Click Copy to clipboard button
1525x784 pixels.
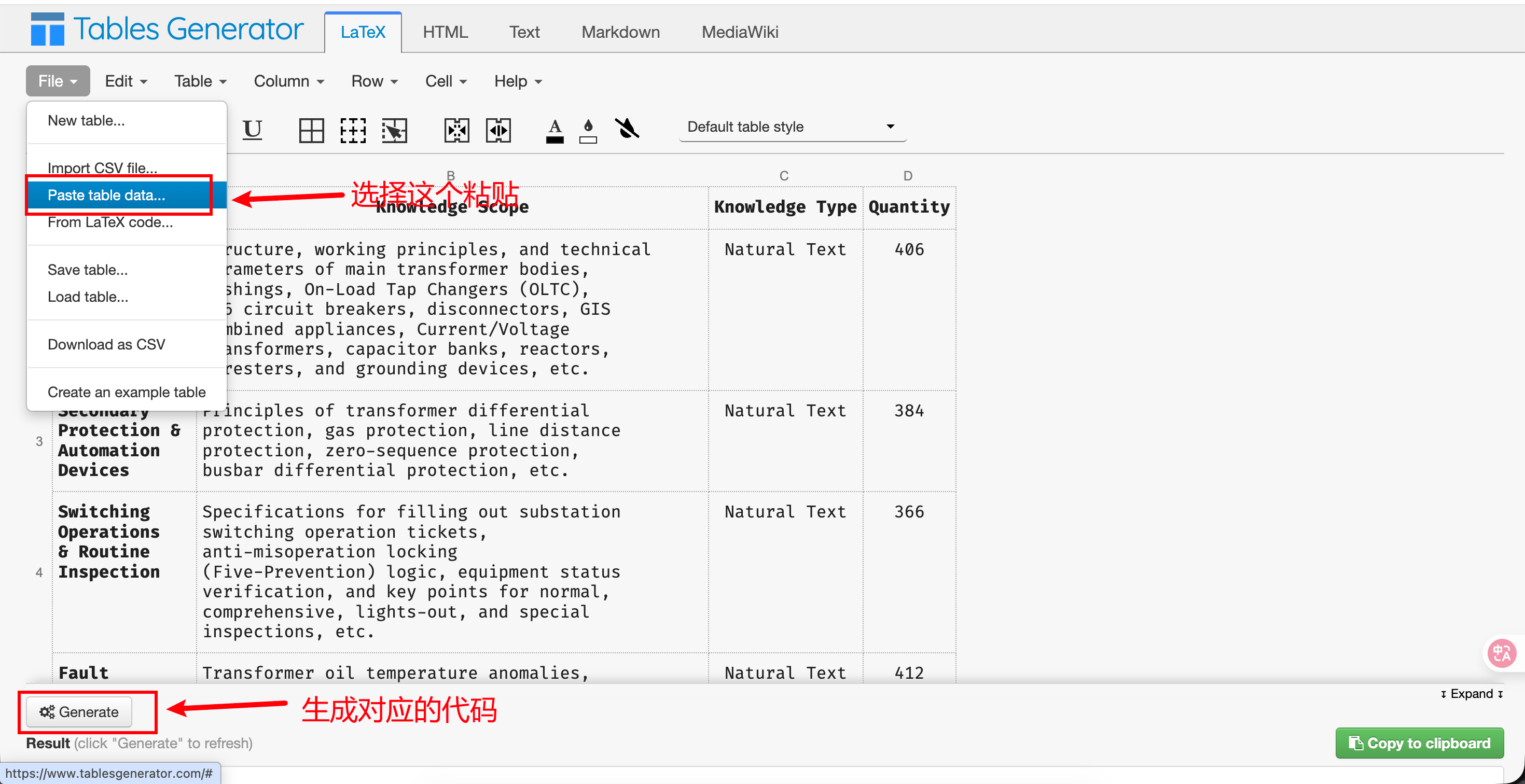pos(1419,743)
